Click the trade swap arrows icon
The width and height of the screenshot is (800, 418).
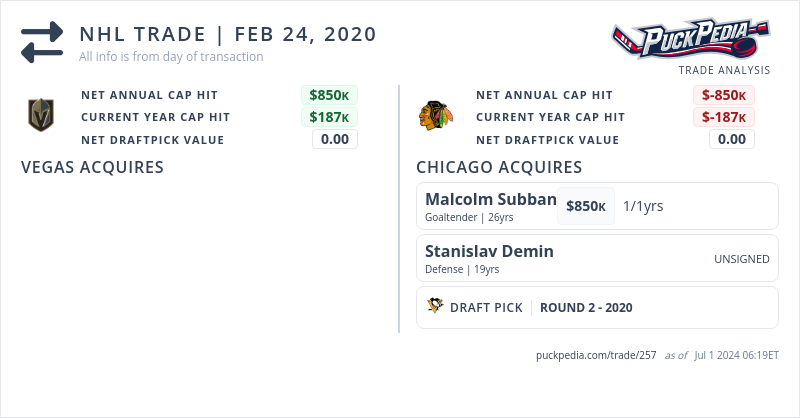[42, 42]
